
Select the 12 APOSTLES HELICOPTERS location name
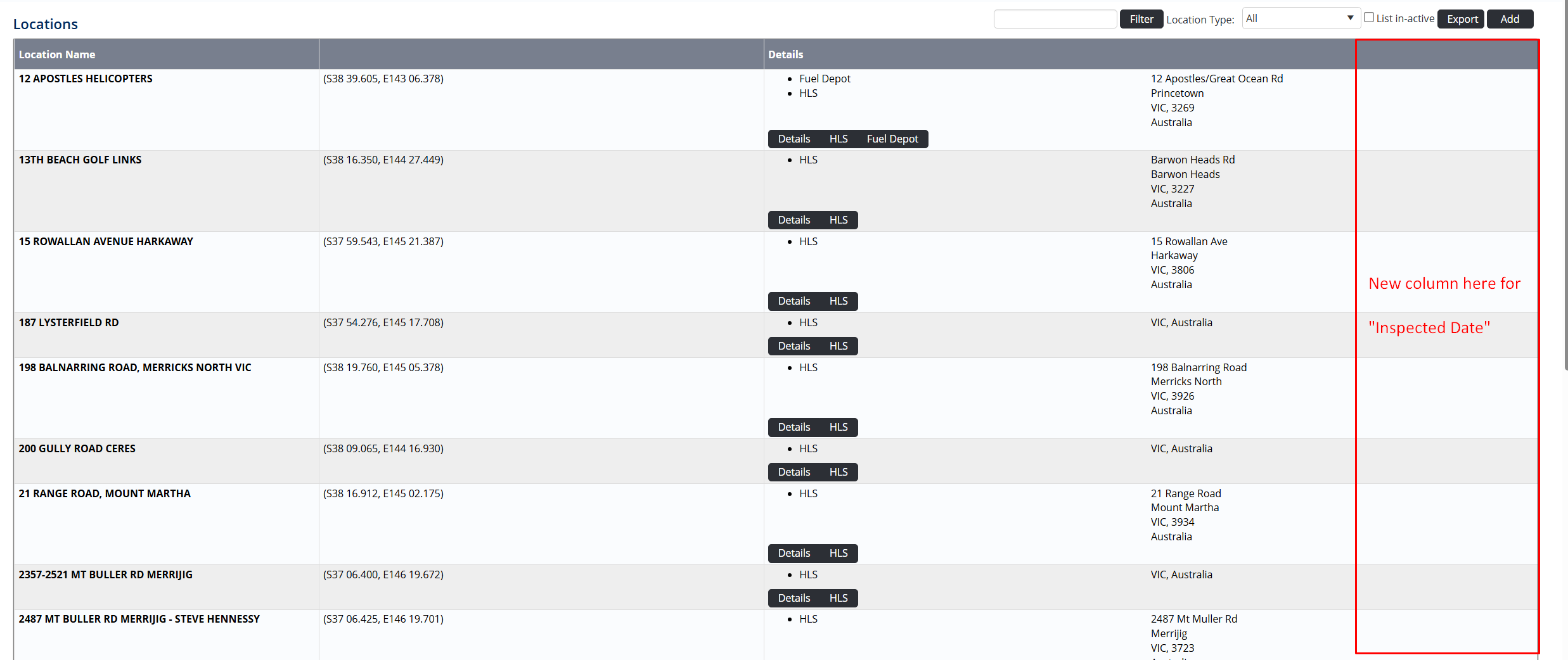(x=86, y=79)
